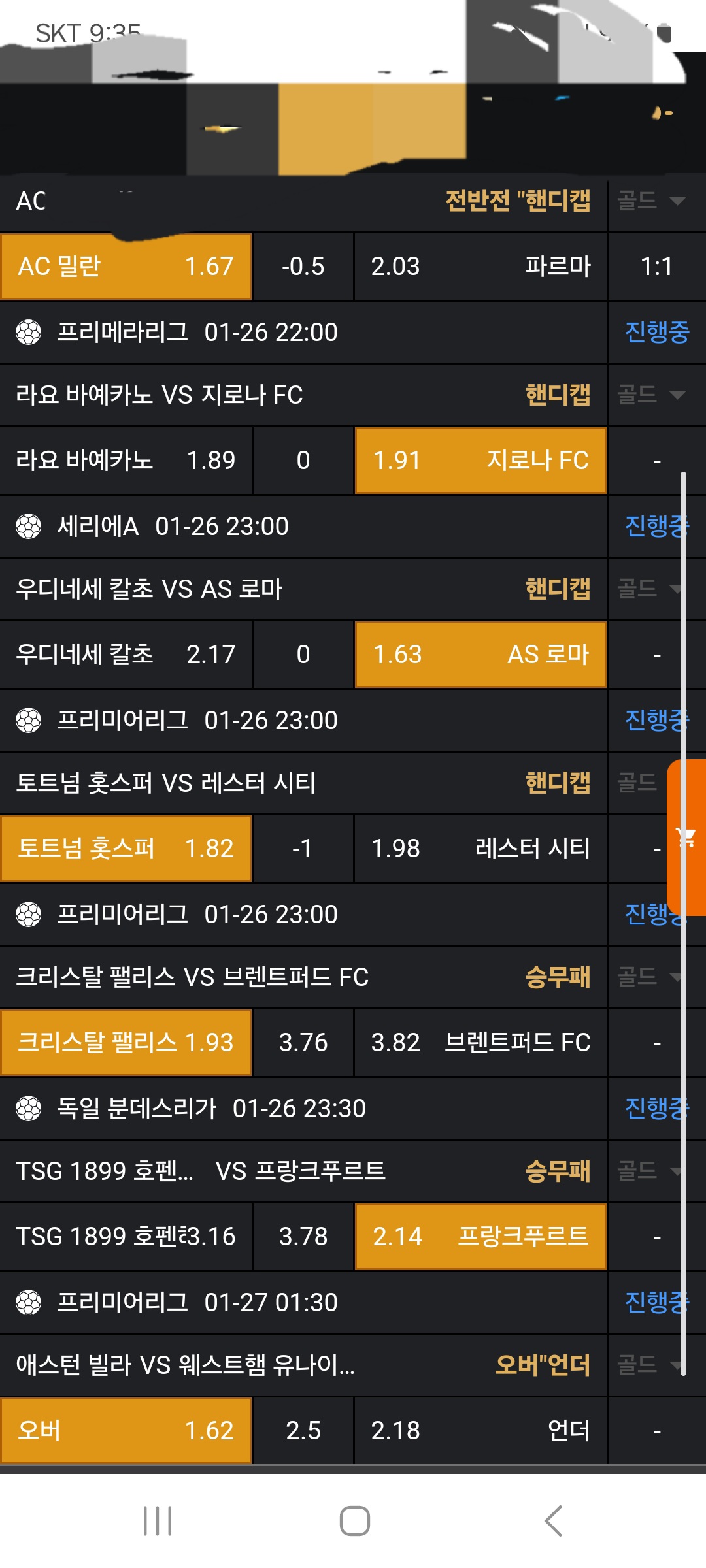Select 레스터 시티 1.98 odds

[480, 849]
